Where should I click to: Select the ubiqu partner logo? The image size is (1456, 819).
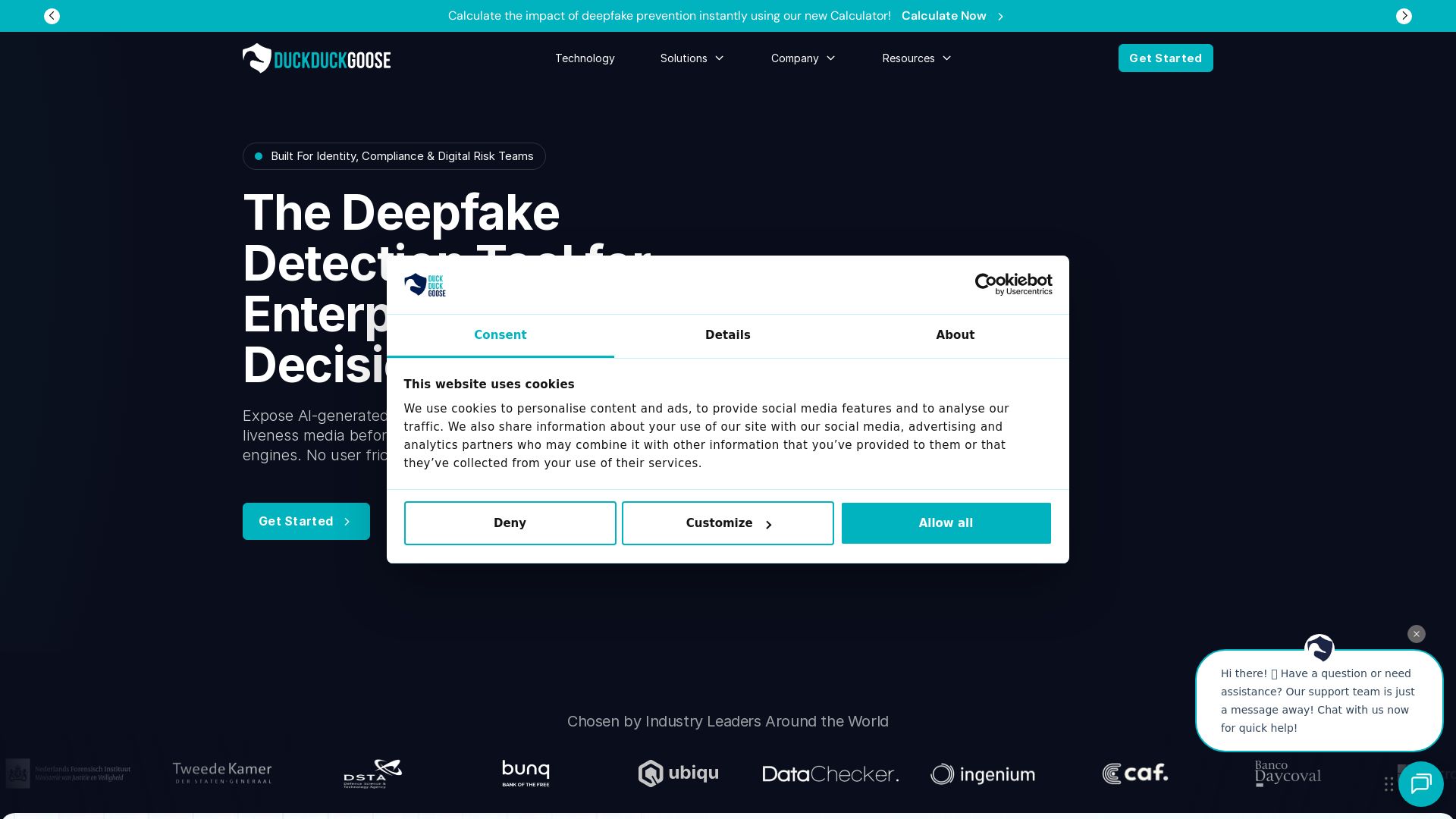pos(677,773)
